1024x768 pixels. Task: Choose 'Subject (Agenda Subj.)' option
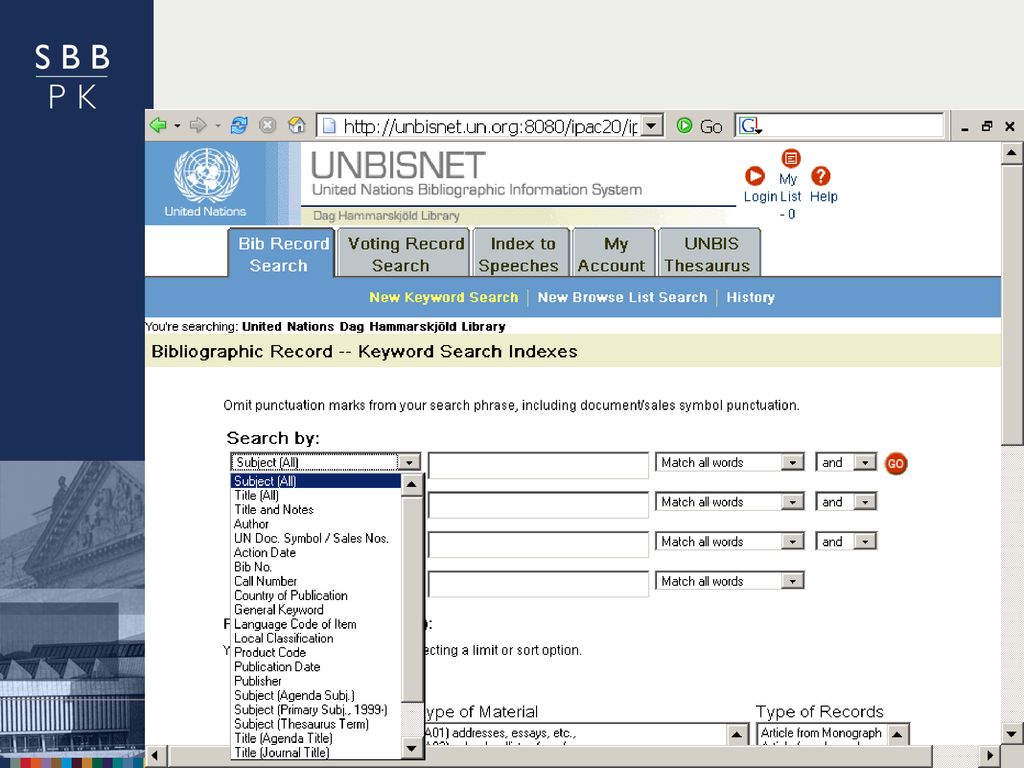(x=316, y=696)
